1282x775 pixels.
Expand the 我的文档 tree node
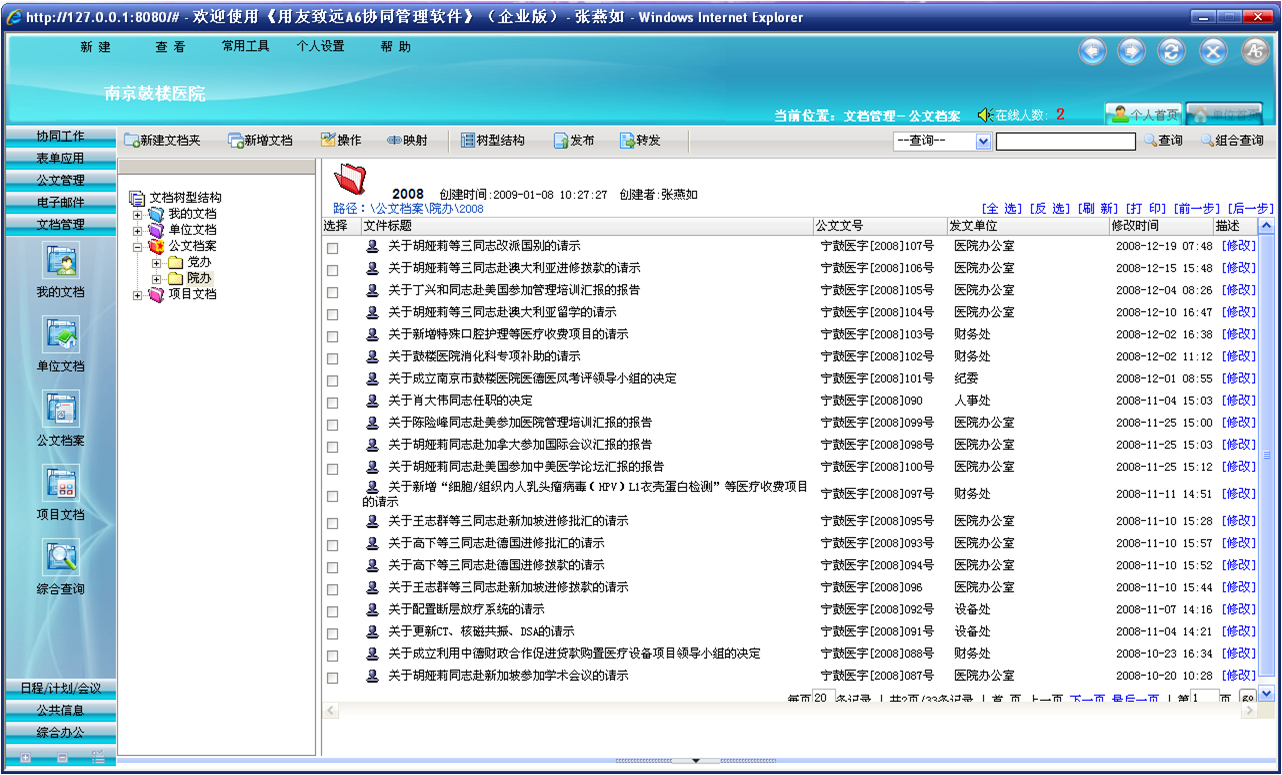[x=138, y=214]
